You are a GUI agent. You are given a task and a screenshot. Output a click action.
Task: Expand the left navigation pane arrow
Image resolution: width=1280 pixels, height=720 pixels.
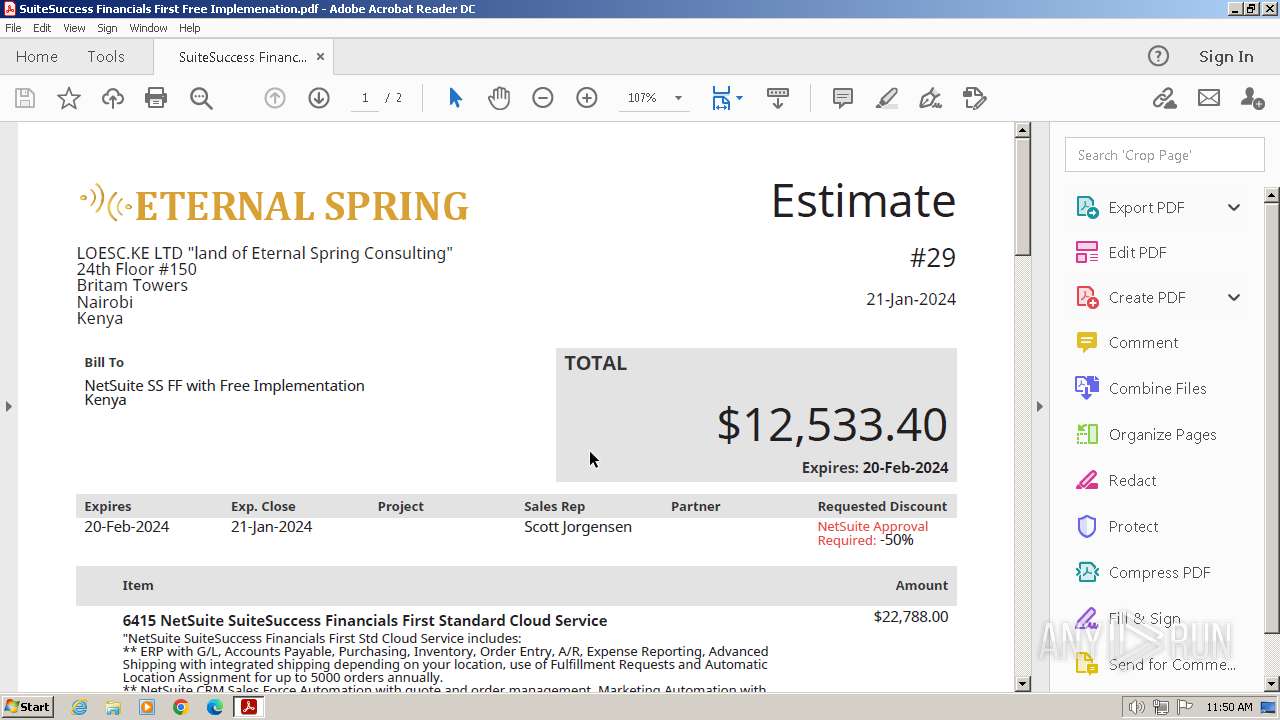[x=9, y=406]
